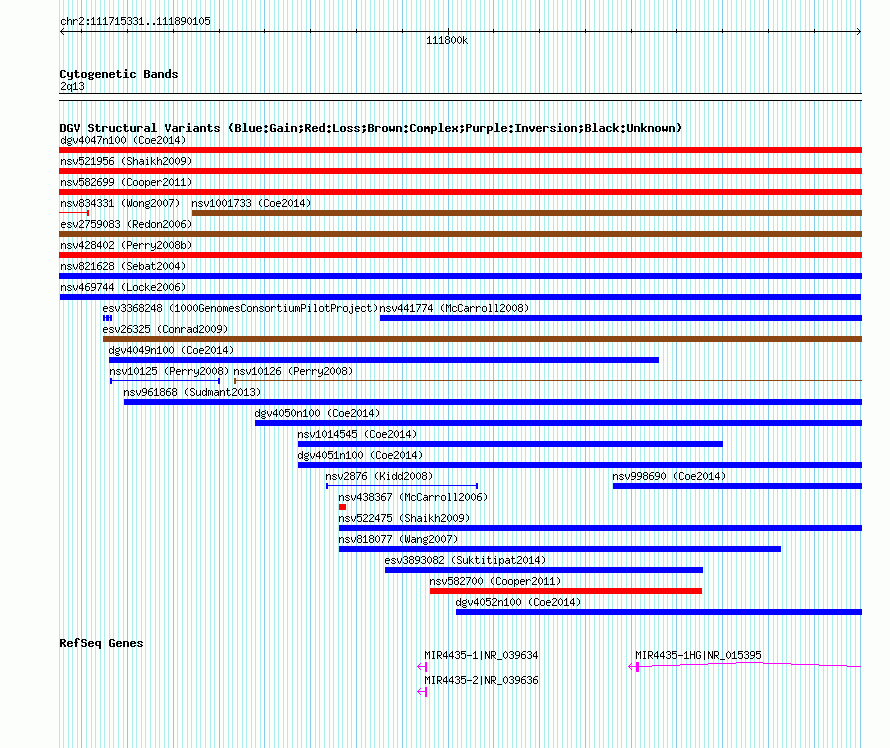Click the dgv4047n100 (Coe2014) variant label
The height and width of the screenshot is (748, 890).
123,140
